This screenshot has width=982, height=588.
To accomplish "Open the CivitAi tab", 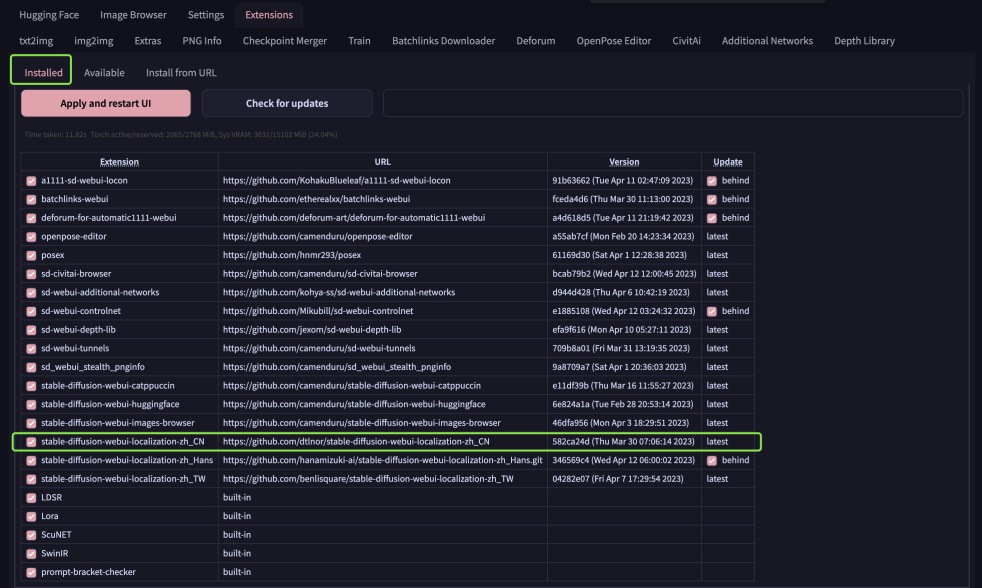I will (686, 41).
